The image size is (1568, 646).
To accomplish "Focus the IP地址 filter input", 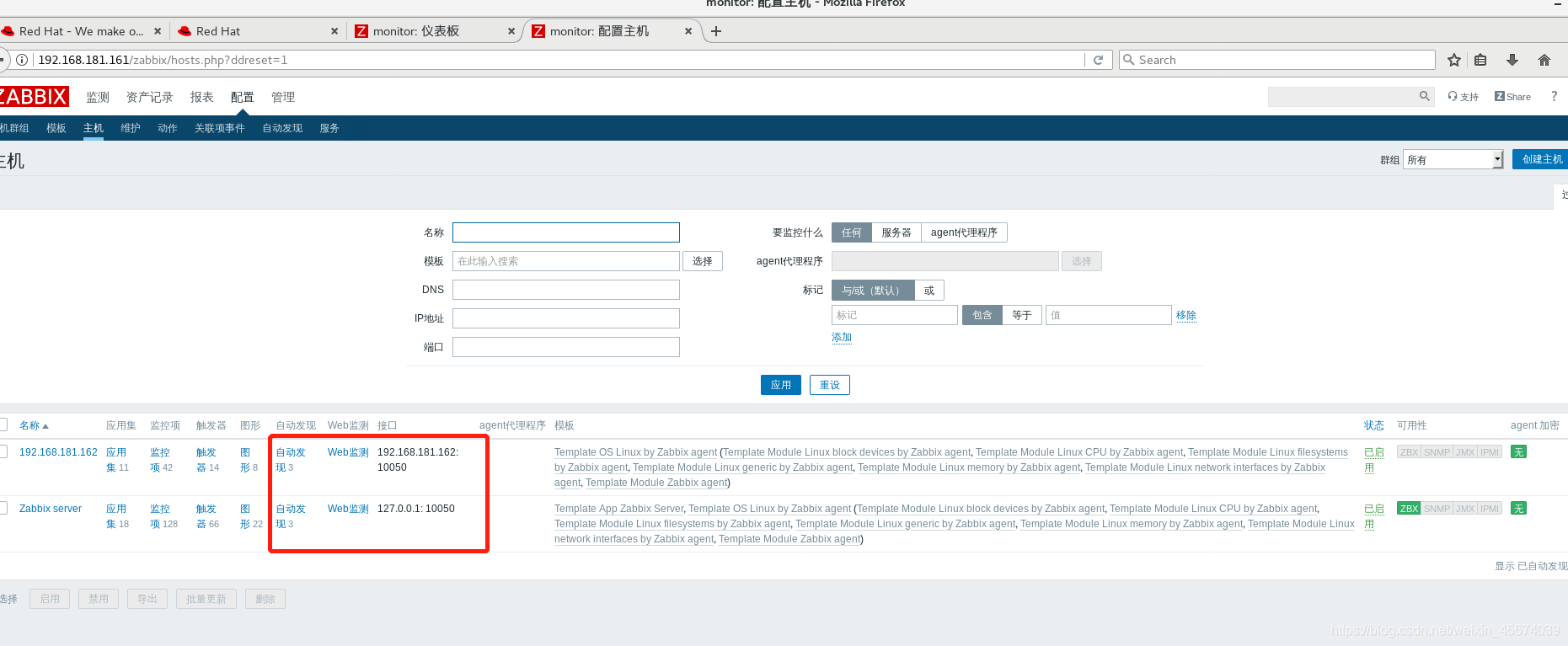I will pyautogui.click(x=566, y=318).
